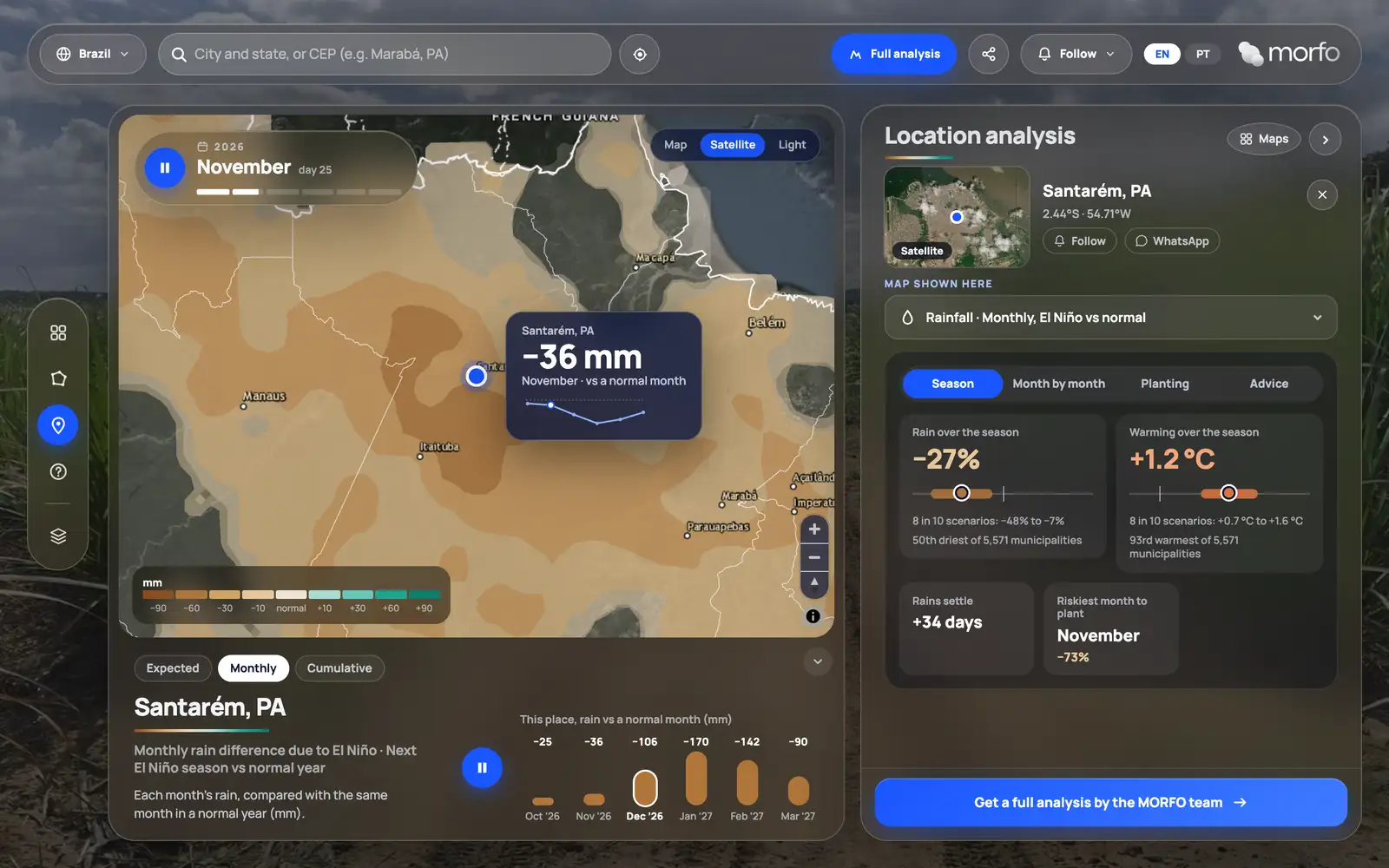The width and height of the screenshot is (1389, 868).
Task: Open the help question-mark sidebar icon
Action: pos(58,471)
